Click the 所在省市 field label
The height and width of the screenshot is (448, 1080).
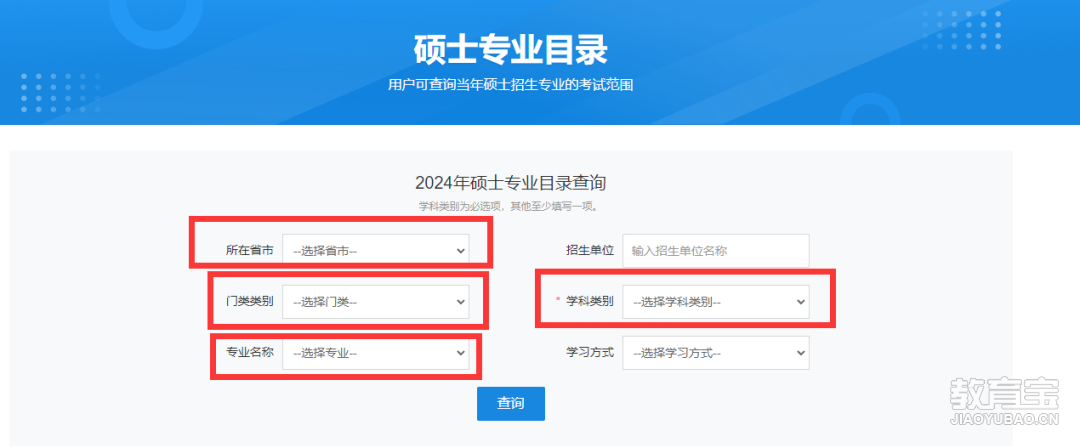coord(249,251)
